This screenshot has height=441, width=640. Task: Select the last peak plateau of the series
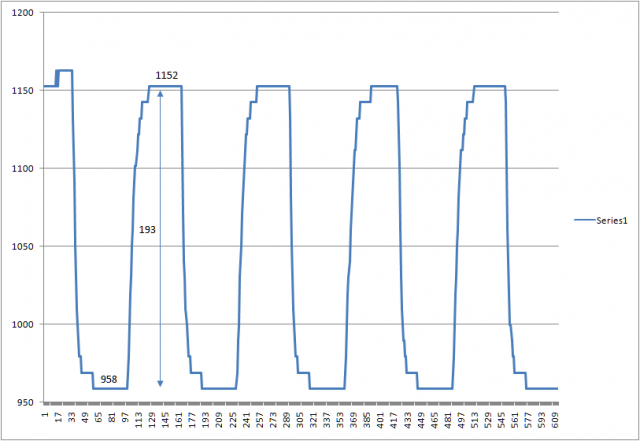(488, 86)
